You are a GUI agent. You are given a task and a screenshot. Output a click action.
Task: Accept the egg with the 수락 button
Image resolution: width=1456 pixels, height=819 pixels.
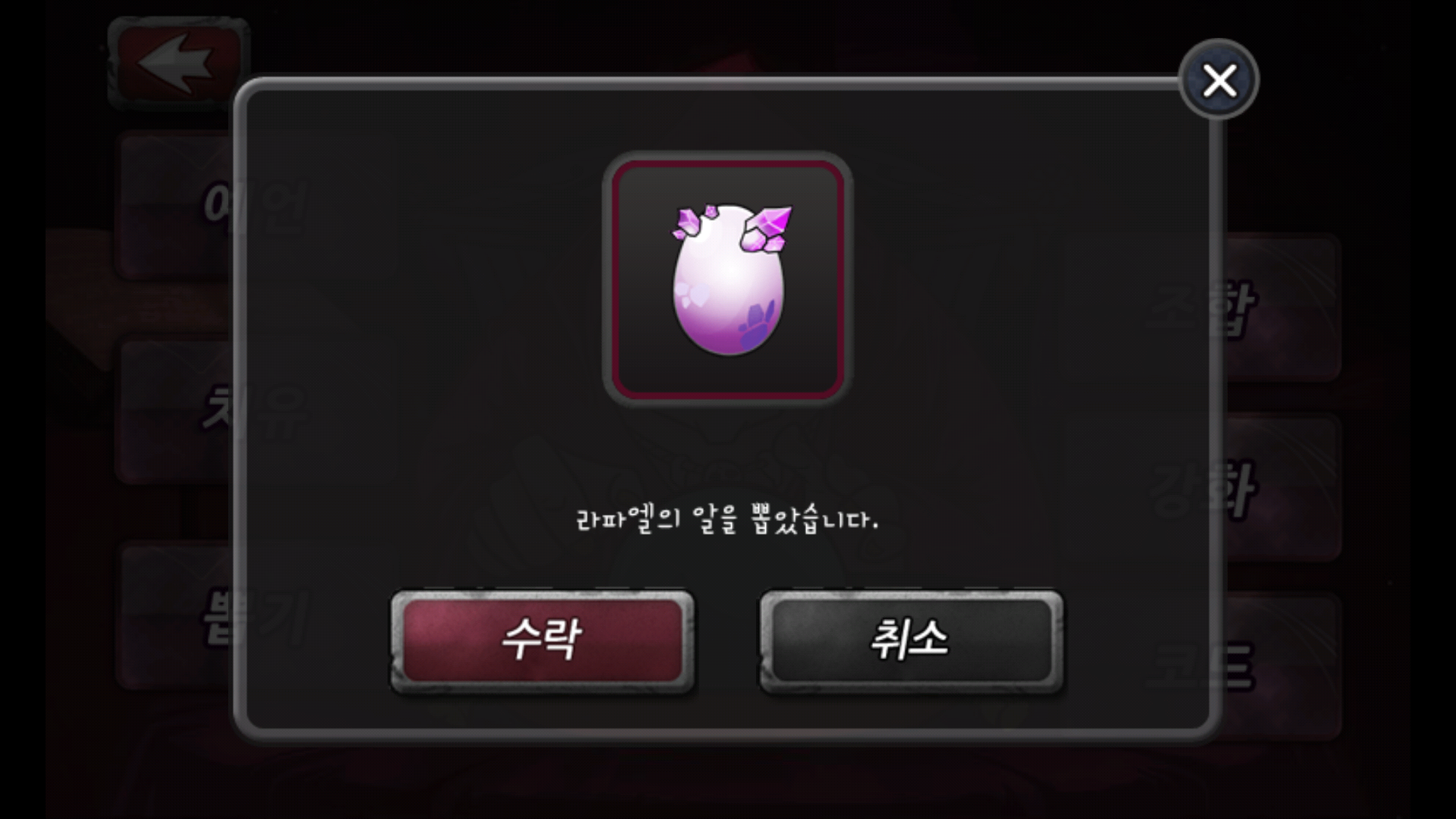pyautogui.click(x=542, y=641)
